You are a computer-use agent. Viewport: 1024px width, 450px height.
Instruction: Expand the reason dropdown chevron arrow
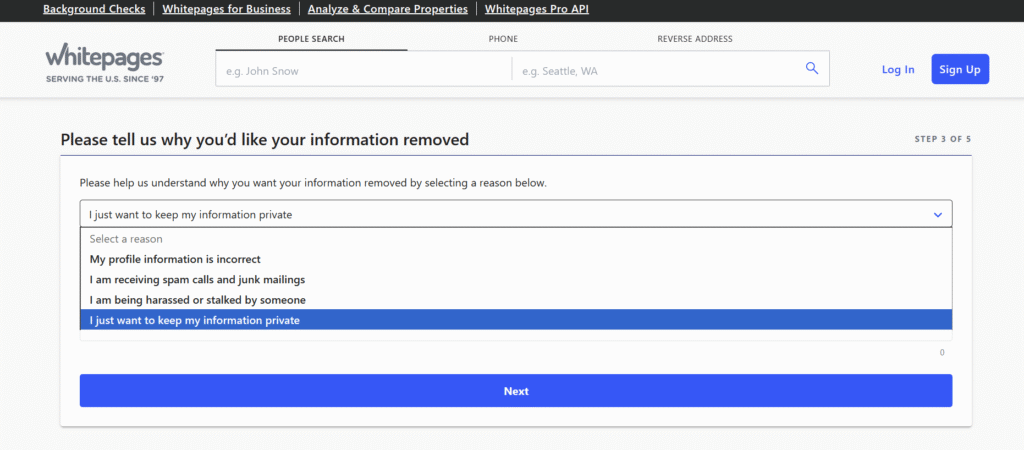point(937,214)
